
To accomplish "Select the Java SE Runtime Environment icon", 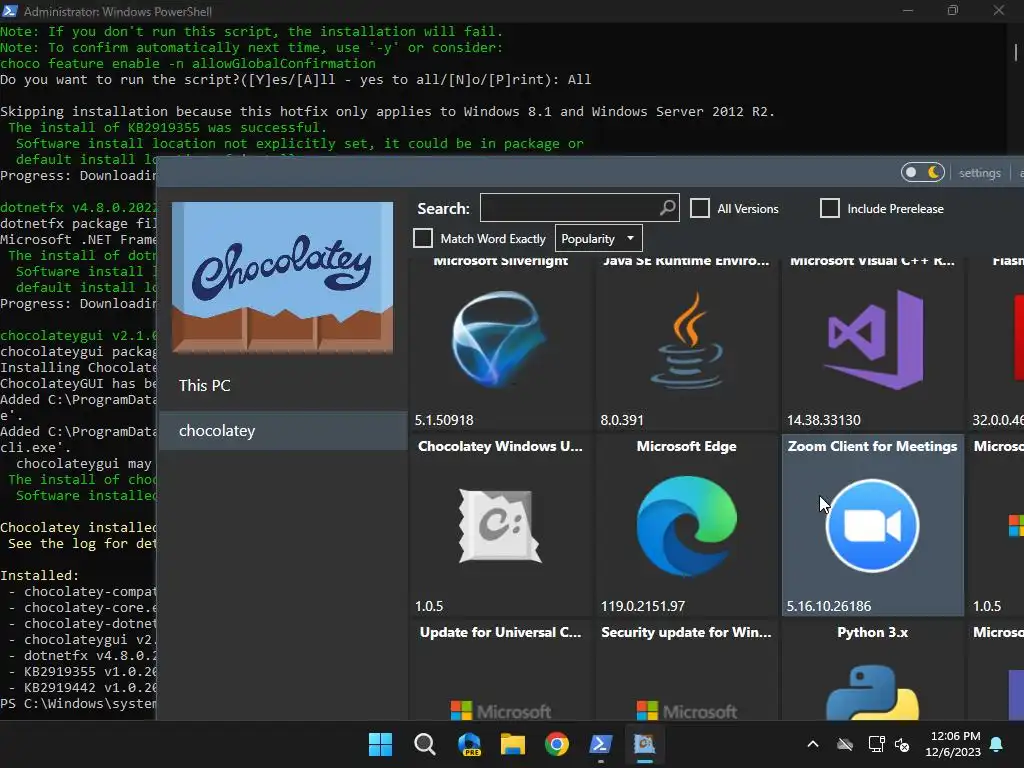I will point(686,340).
